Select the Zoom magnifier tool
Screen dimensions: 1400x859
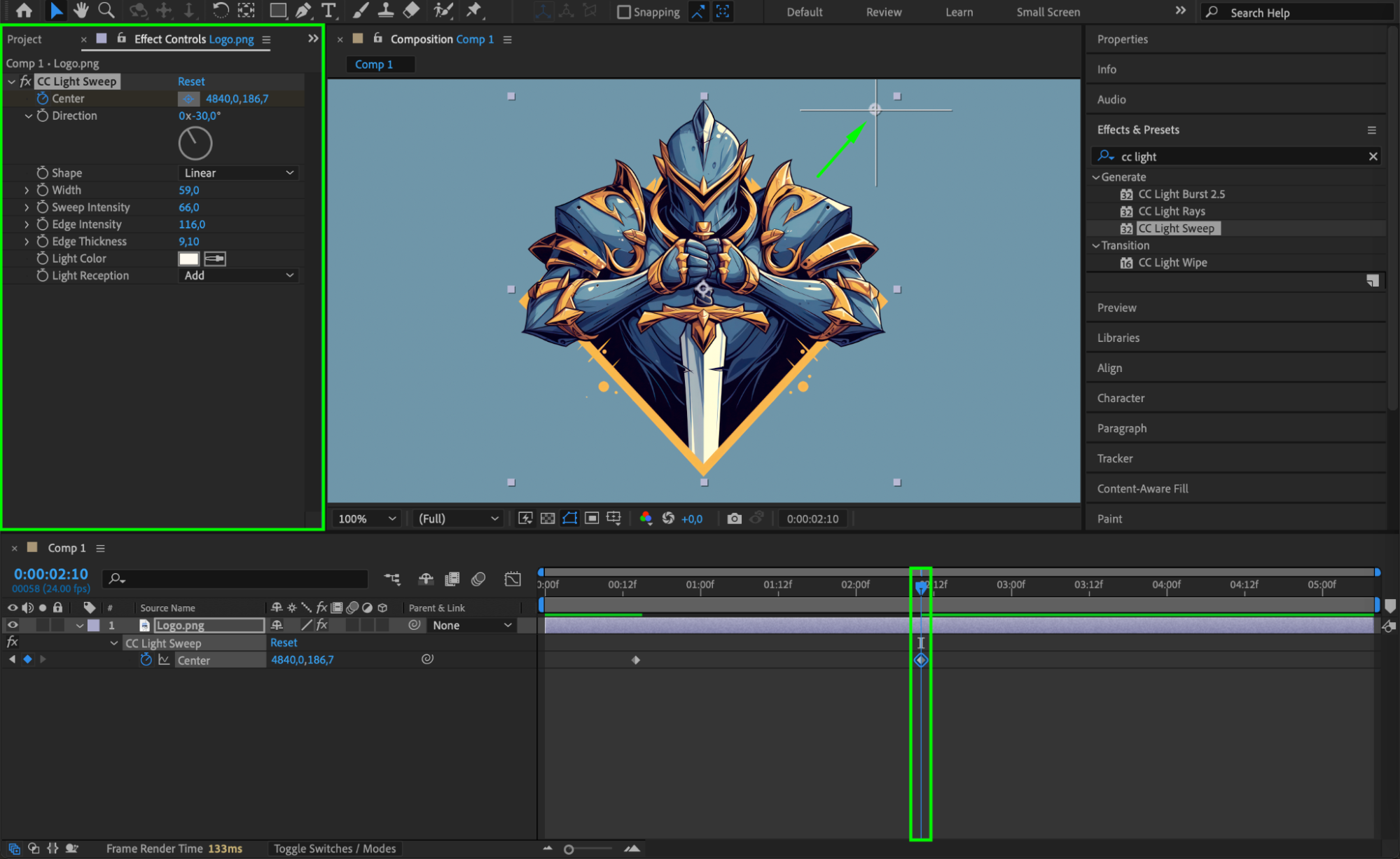[x=106, y=11]
